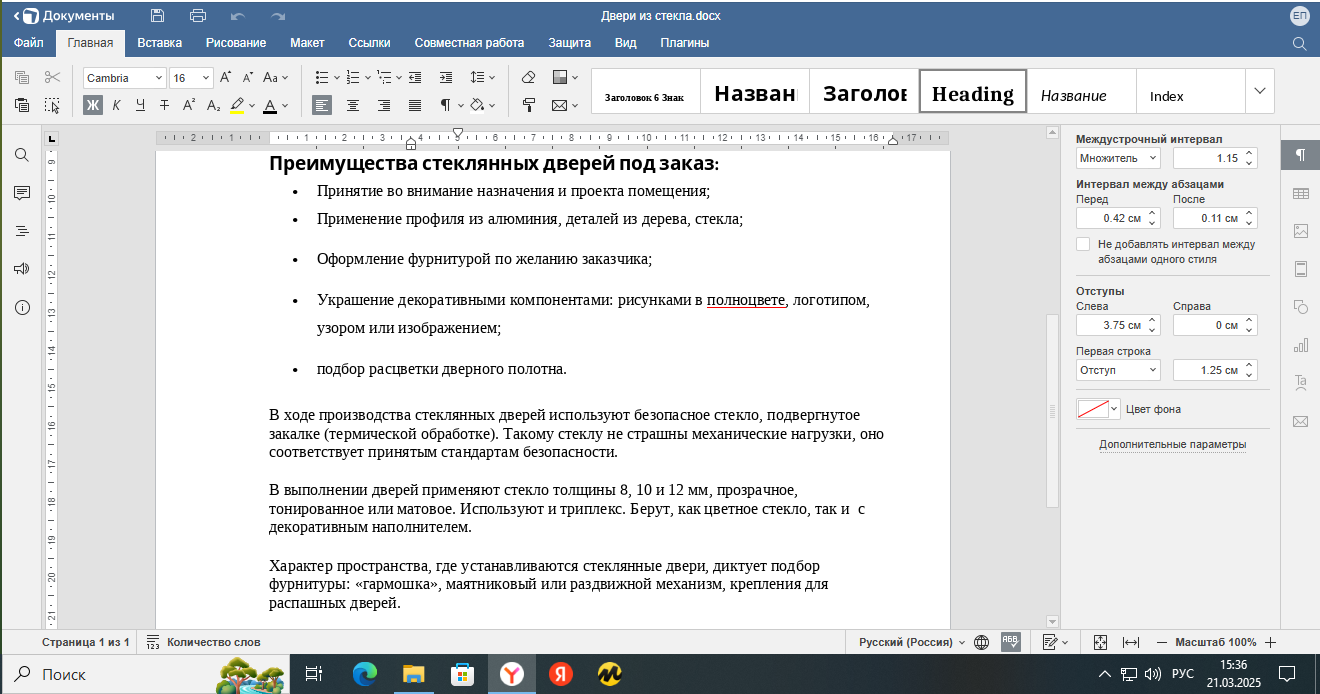Viewport: 1320px width, 694px height.
Task: Open the line spacing dropdown in toolbar
Action: tap(483, 78)
